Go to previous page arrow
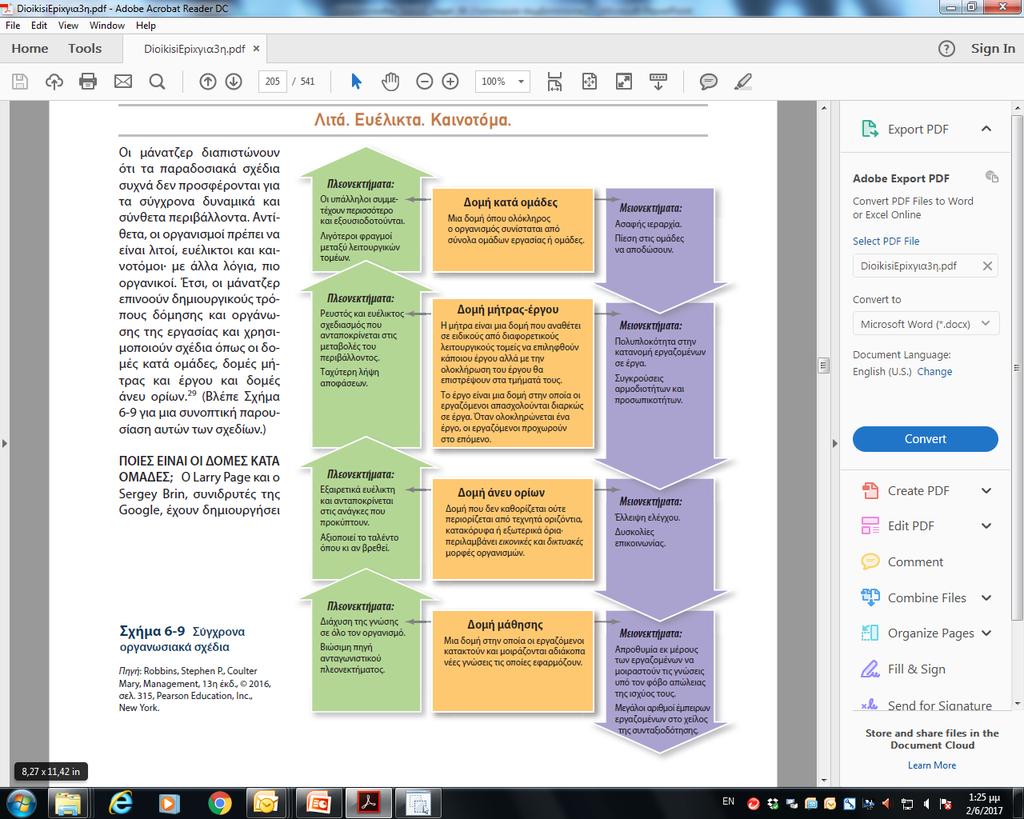 [208, 82]
